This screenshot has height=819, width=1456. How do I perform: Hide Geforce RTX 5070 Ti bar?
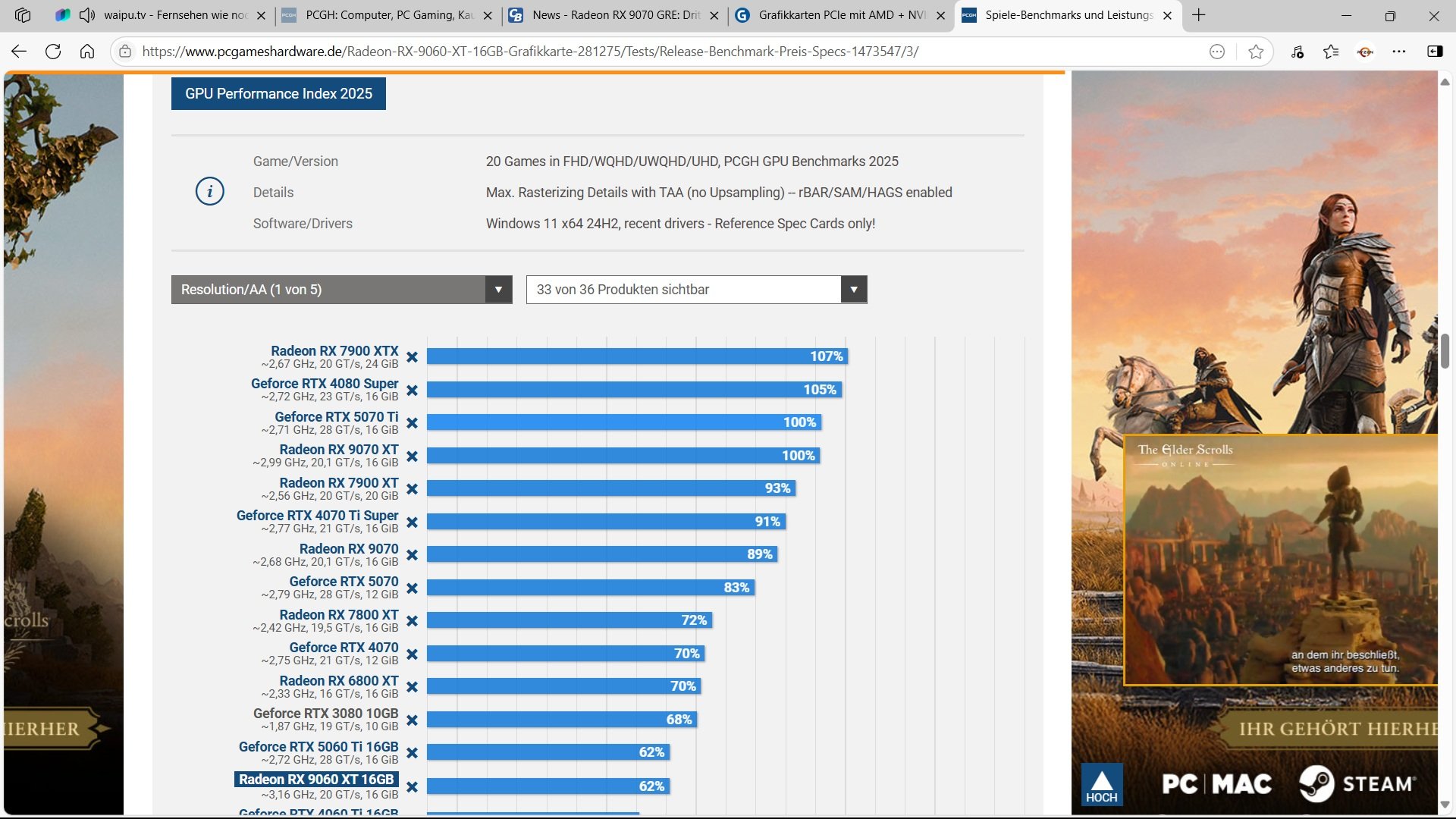tap(412, 423)
